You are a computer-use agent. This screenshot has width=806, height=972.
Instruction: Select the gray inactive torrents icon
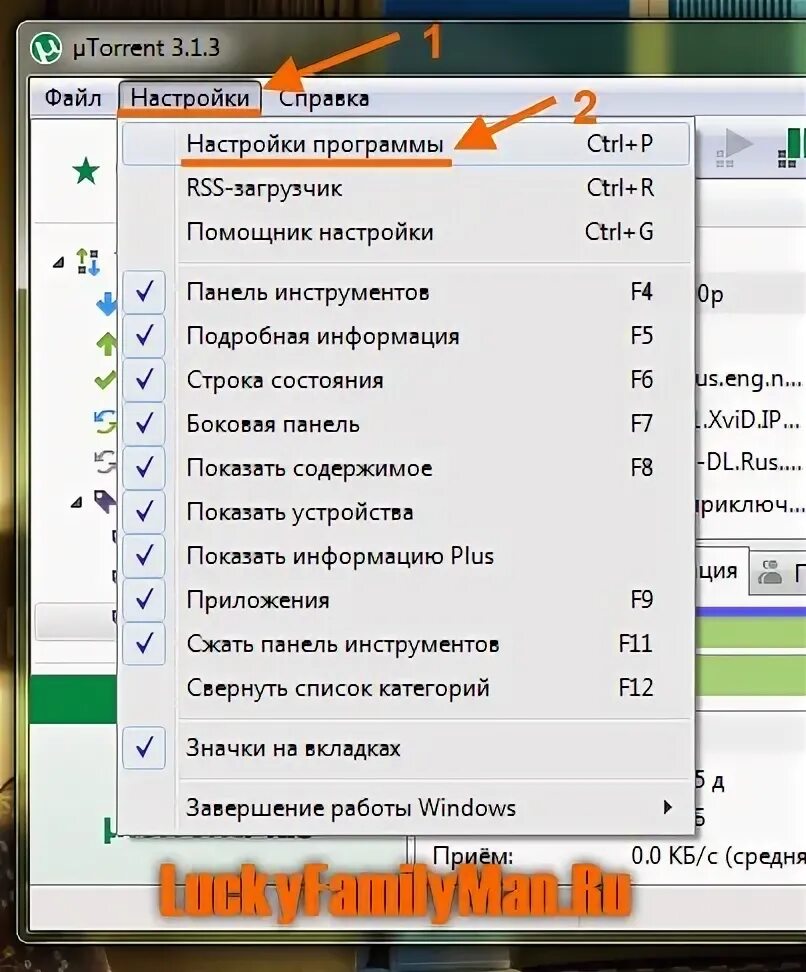pos(105,462)
